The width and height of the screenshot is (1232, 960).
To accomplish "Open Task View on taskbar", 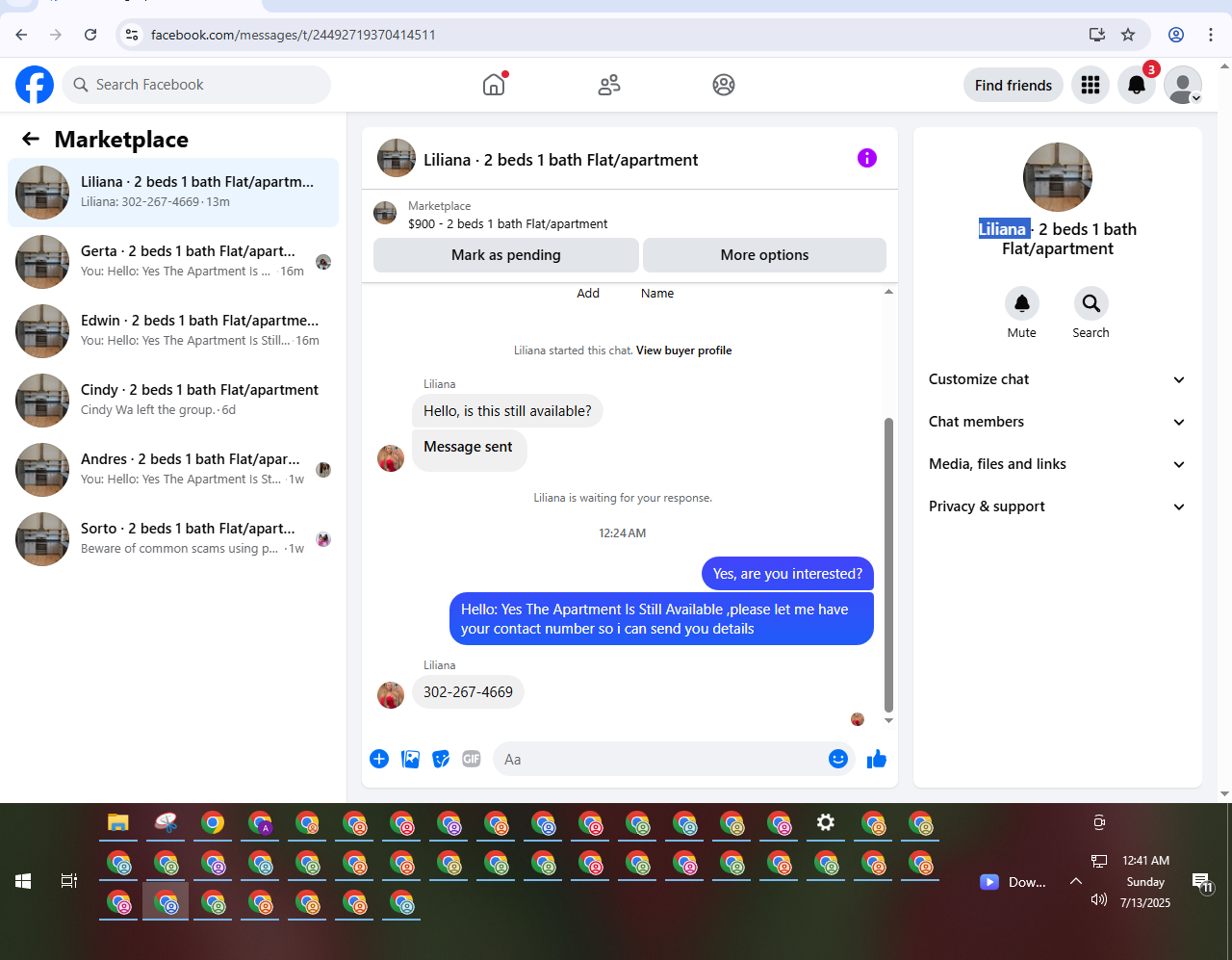I will [x=69, y=881].
